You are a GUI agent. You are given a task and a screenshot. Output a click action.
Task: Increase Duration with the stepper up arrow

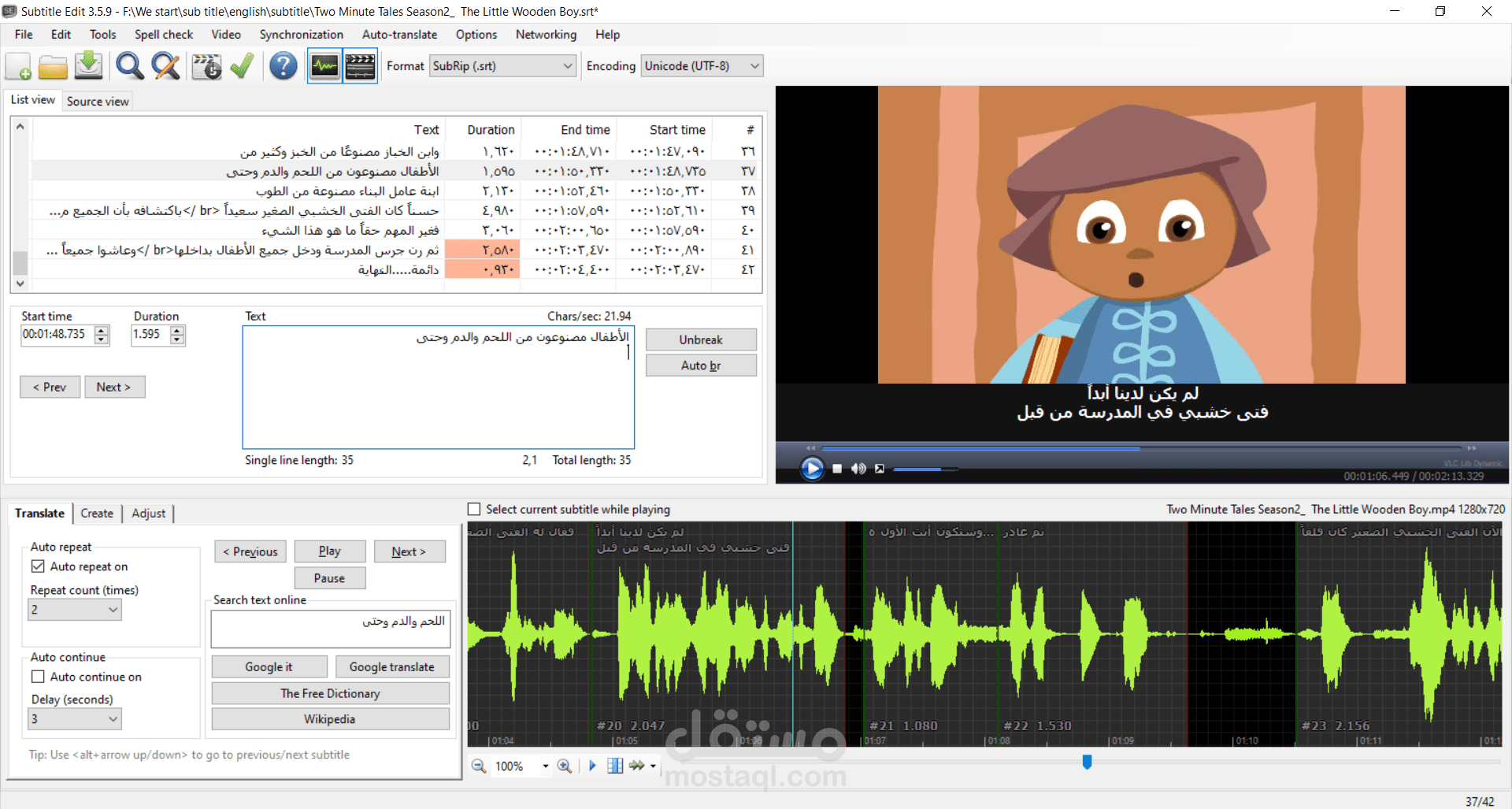[x=178, y=330]
